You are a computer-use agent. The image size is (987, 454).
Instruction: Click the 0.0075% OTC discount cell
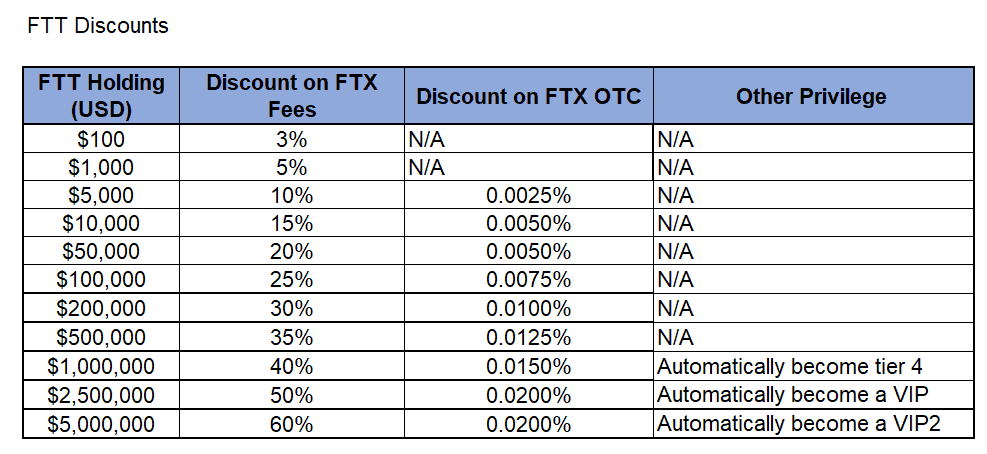click(528, 281)
